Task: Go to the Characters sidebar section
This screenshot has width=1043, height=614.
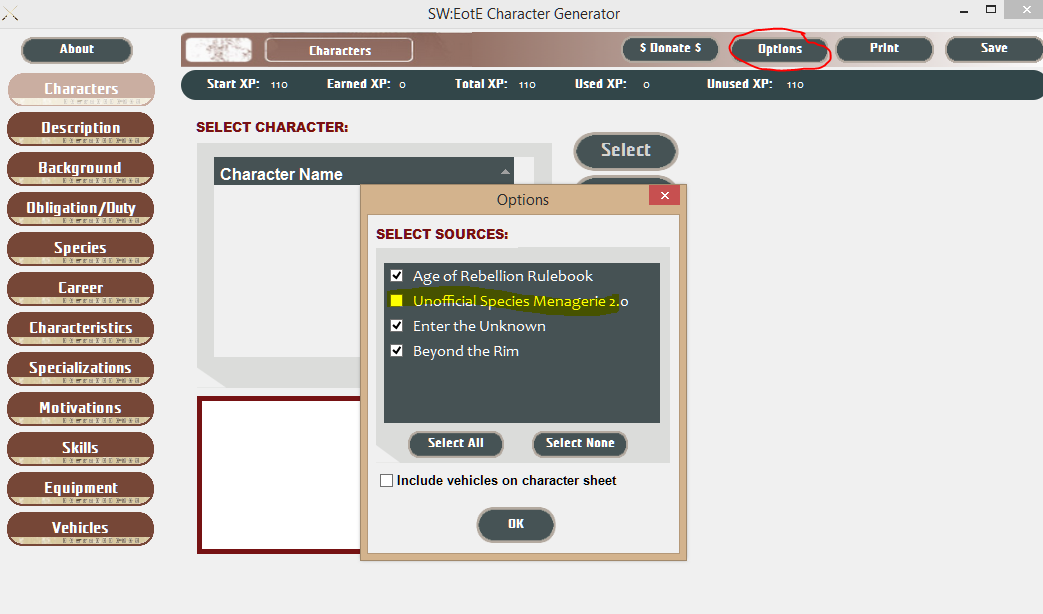Action: pyautogui.click(x=81, y=89)
